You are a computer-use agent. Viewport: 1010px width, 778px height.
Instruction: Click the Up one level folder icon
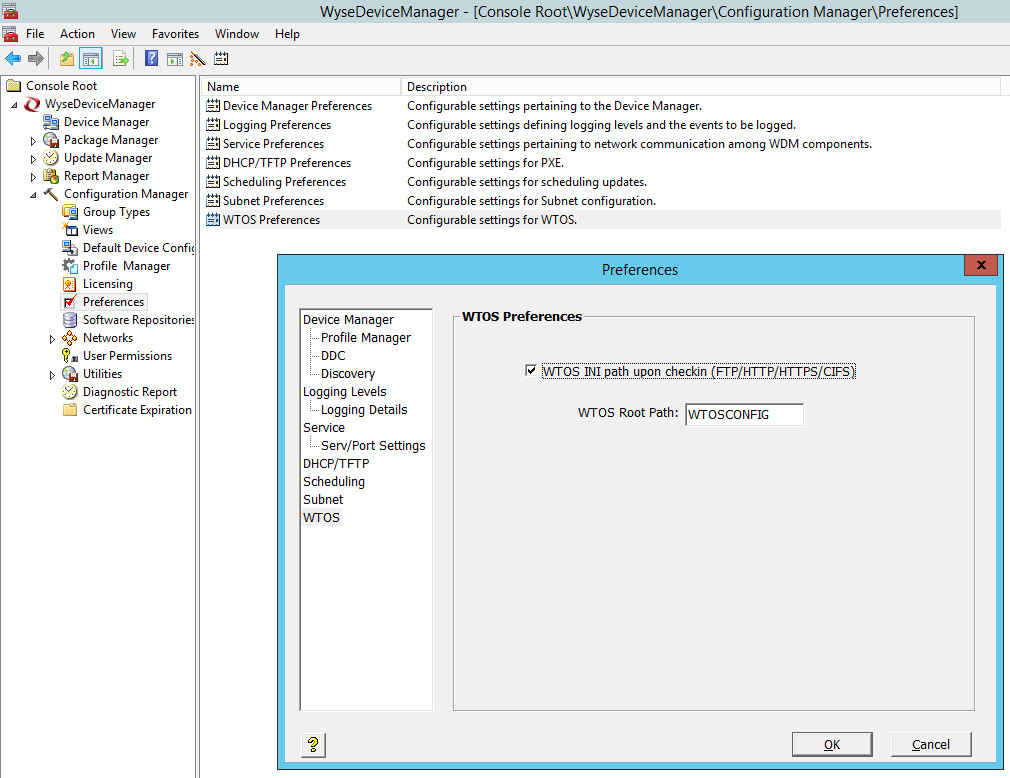[x=67, y=59]
